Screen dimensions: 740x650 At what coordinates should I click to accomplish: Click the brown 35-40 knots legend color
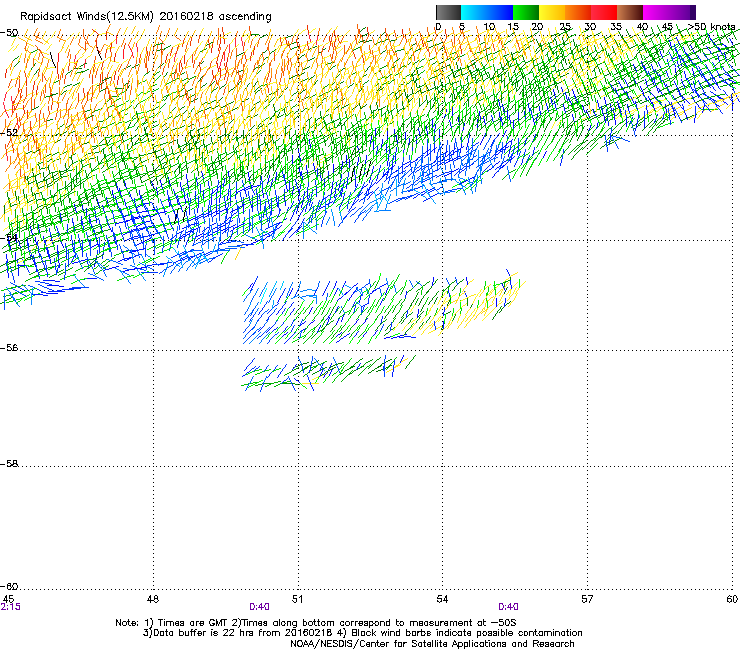click(x=630, y=12)
